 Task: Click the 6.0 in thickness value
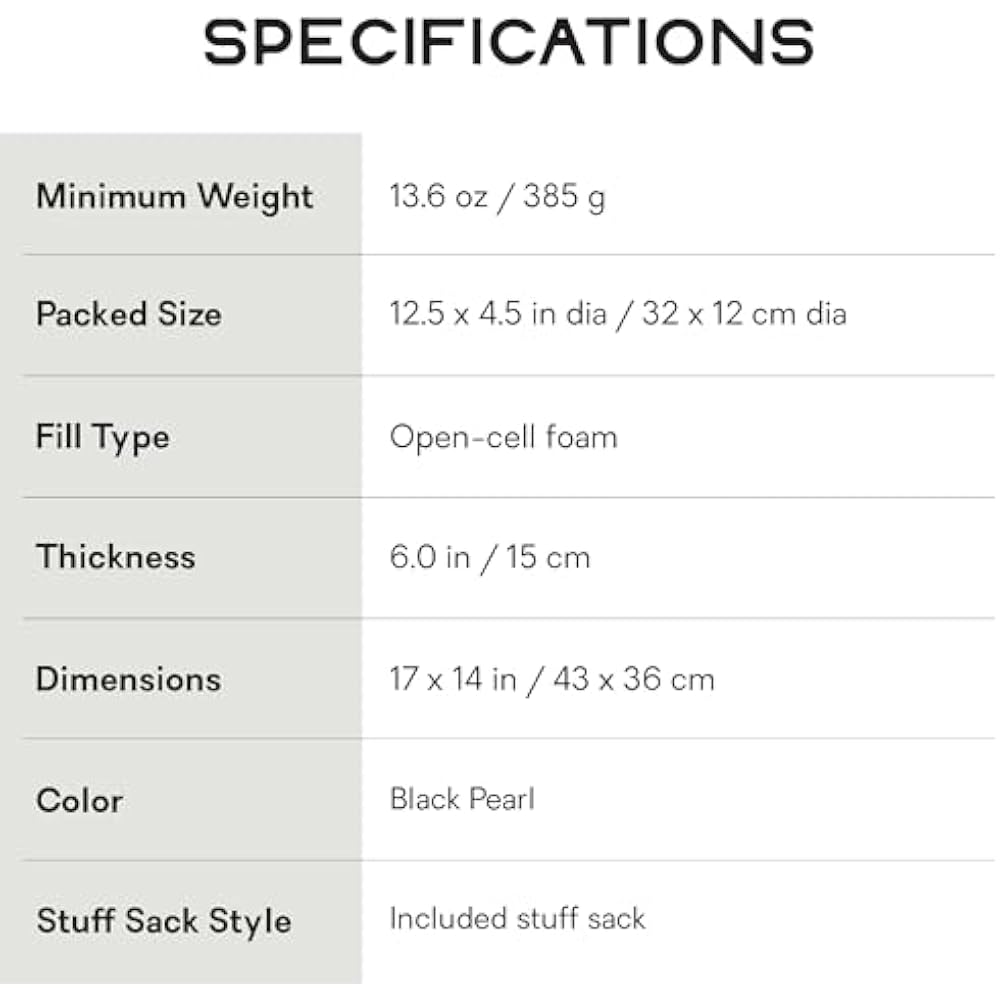(429, 557)
